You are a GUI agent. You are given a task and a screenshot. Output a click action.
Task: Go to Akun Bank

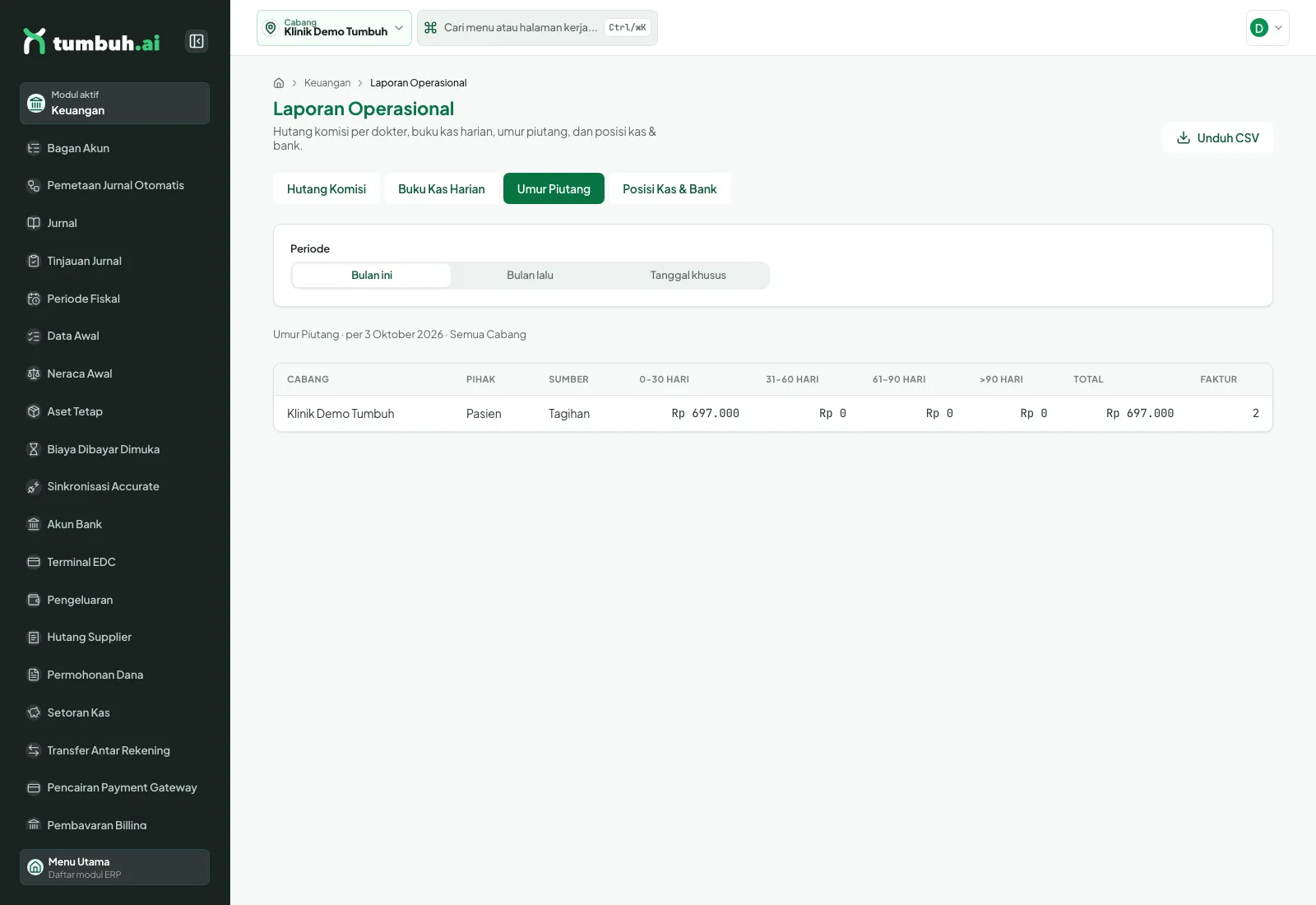(114, 524)
